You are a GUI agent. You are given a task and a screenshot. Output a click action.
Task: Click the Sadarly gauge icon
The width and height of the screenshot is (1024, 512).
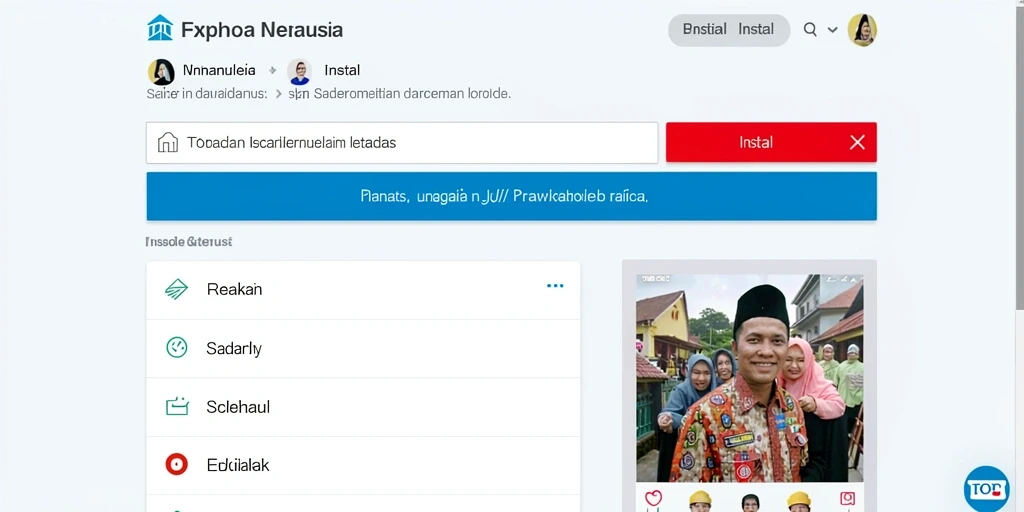(176, 347)
